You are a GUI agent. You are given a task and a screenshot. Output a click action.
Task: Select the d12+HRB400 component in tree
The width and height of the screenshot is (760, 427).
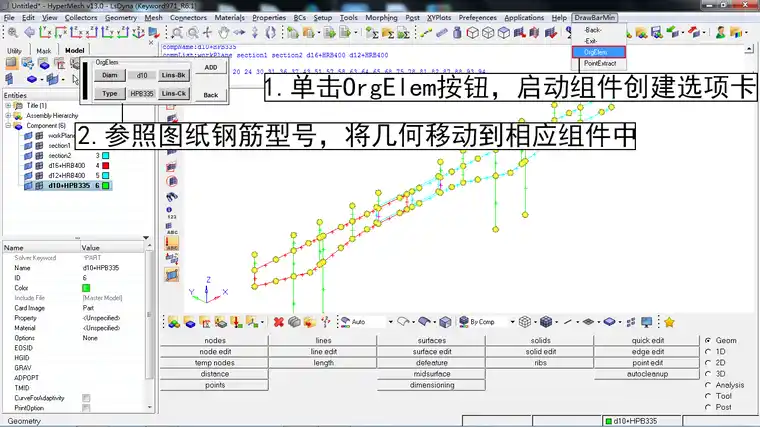tap(66, 175)
